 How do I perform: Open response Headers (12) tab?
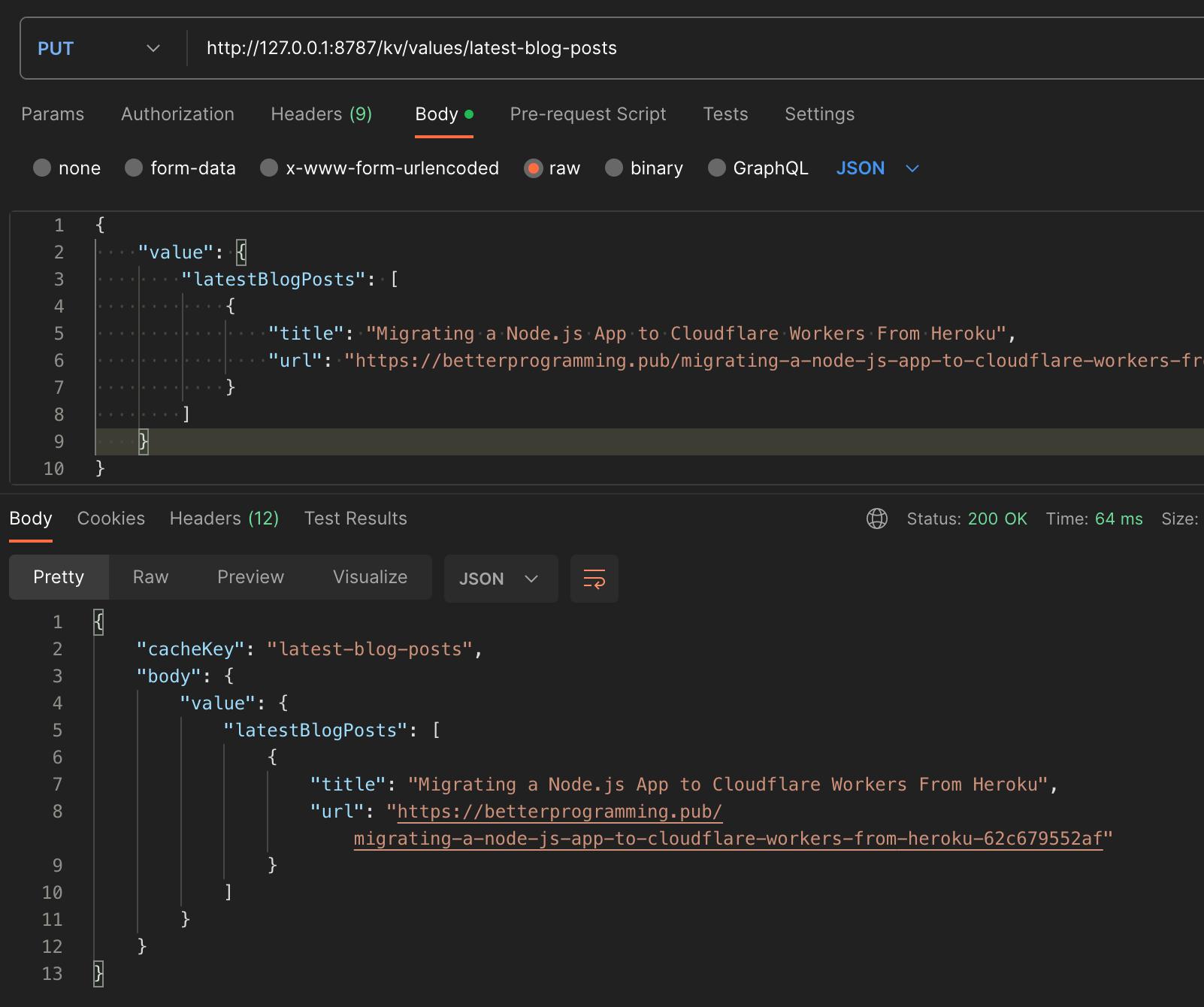[224, 519]
